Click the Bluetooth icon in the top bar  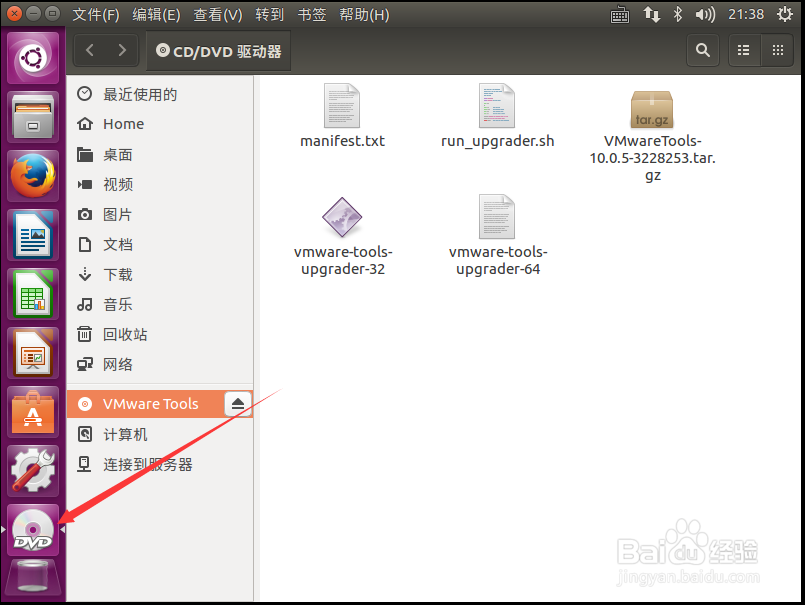coord(677,14)
